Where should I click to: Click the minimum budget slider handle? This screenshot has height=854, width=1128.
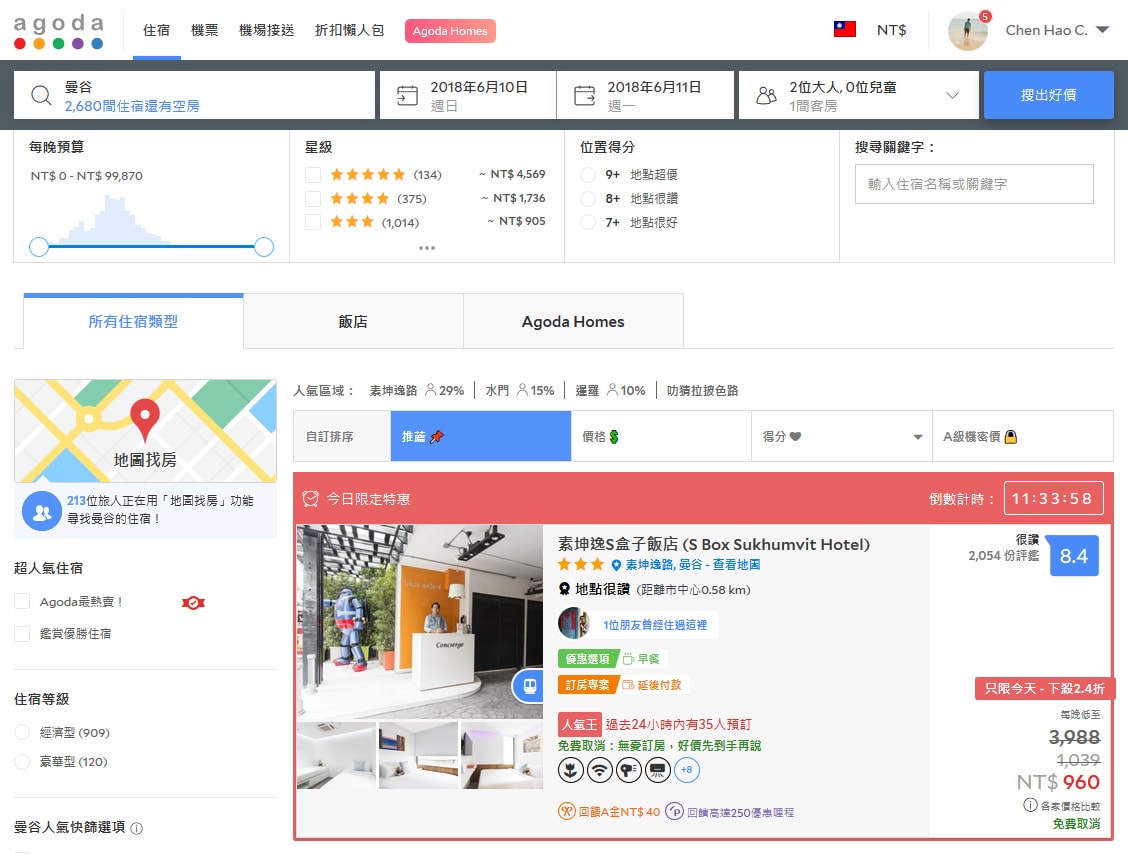point(39,247)
